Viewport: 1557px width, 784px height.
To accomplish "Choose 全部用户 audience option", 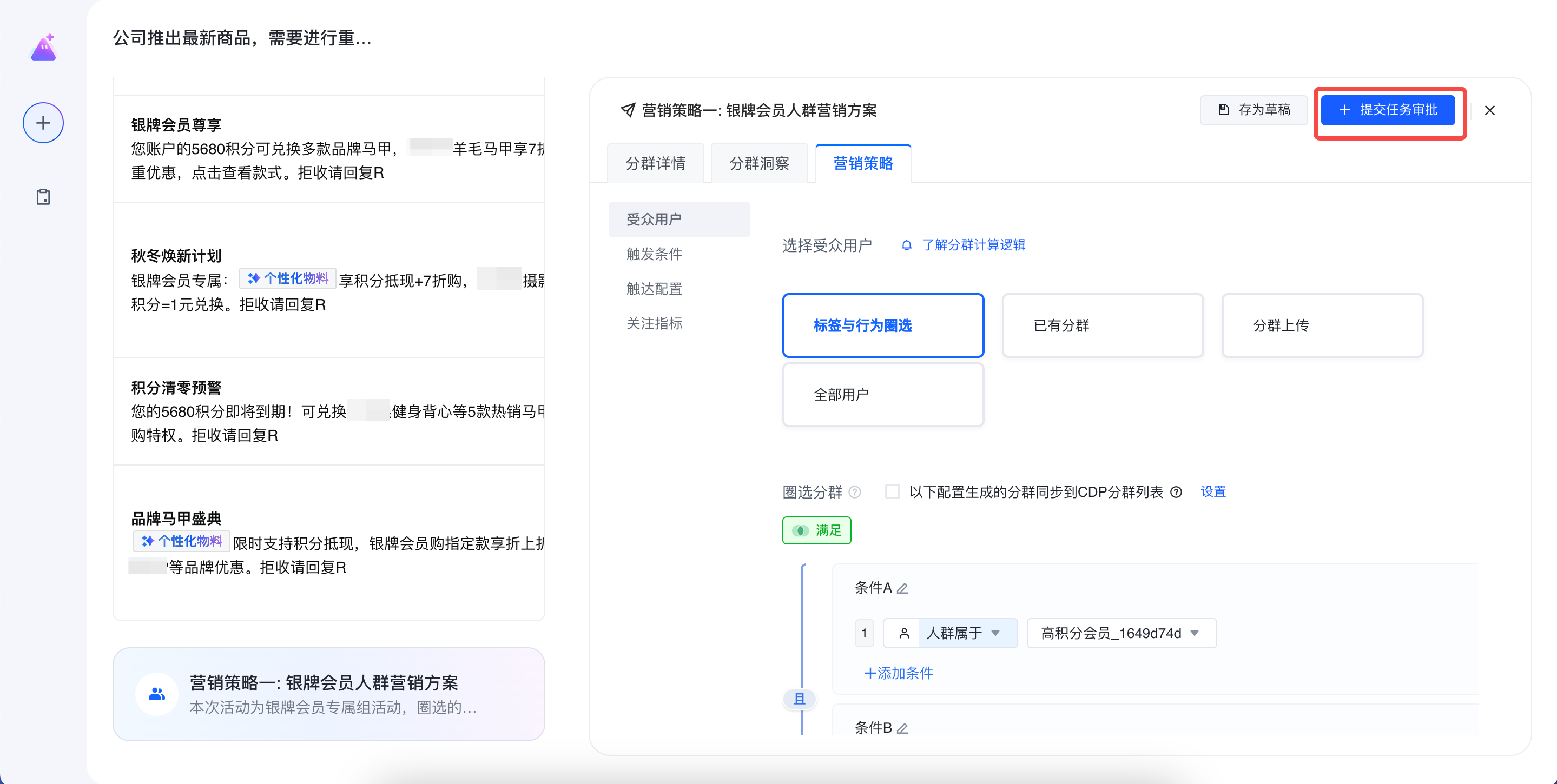I will coord(883,394).
